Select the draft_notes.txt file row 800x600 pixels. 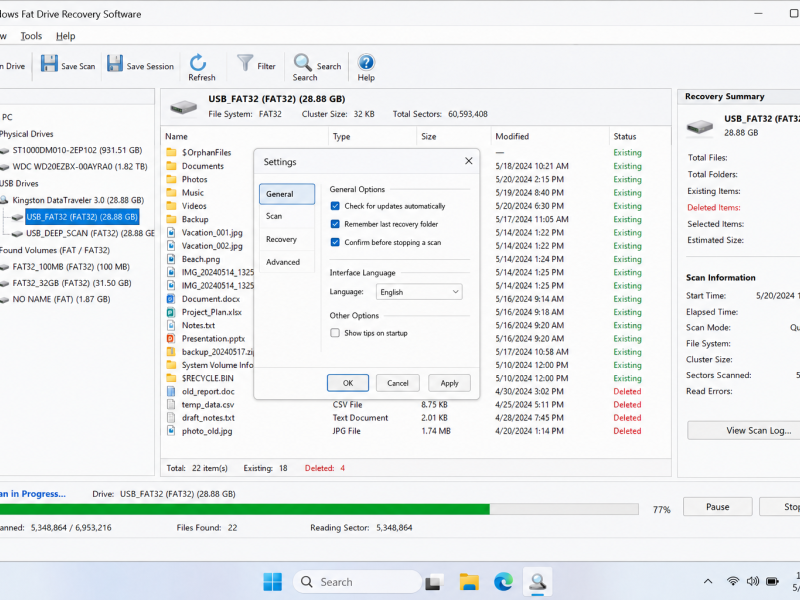point(416,418)
